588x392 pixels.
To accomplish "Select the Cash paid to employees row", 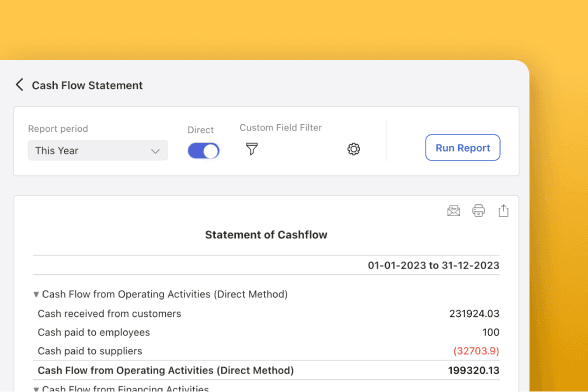I will (266, 332).
